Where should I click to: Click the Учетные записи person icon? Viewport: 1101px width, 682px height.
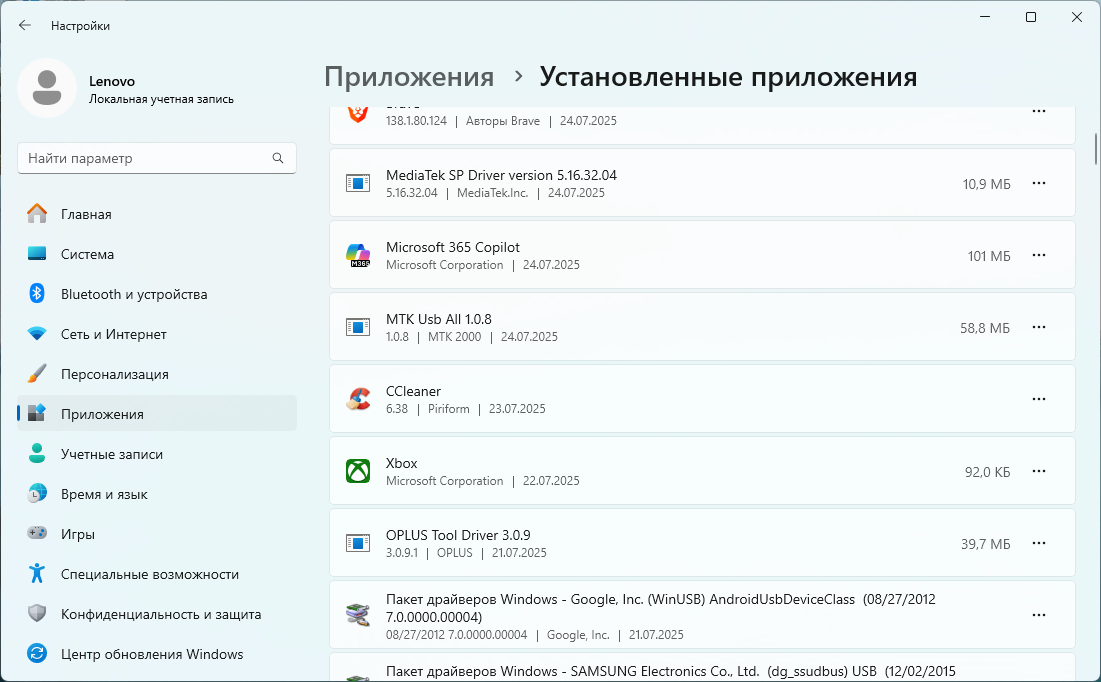click(x=37, y=453)
